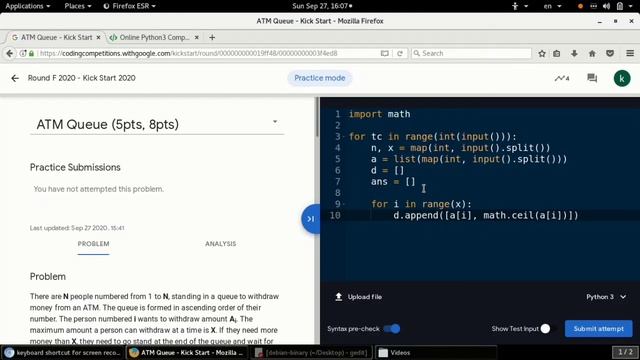
Task: Switch to the ANALYSIS tab
Action: pos(220,244)
